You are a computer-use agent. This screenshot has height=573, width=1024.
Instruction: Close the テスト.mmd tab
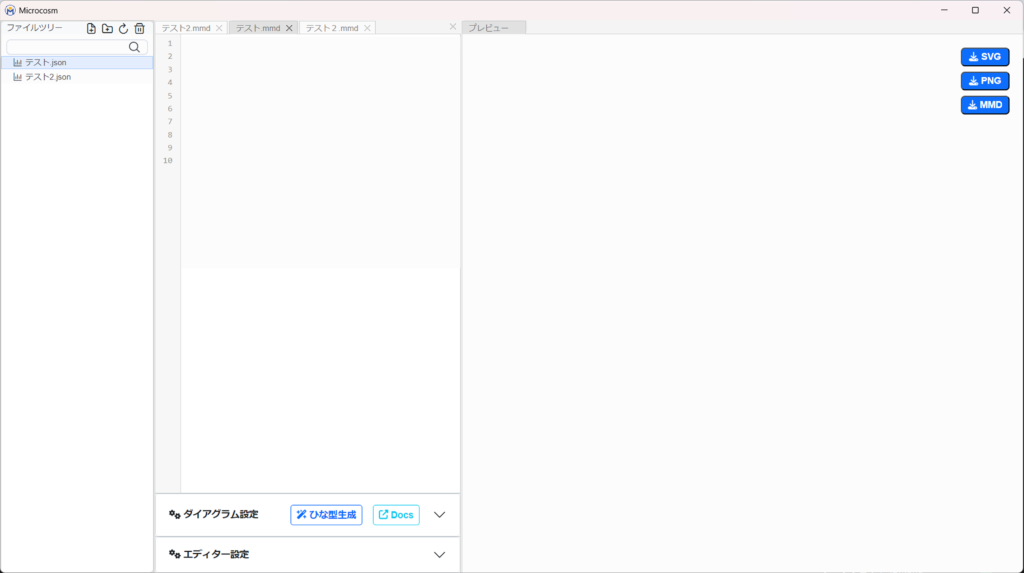289,28
